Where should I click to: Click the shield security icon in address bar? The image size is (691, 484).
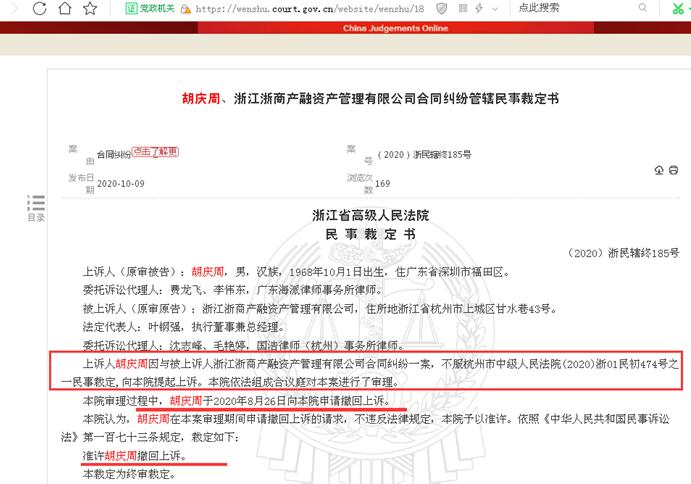[x=441, y=8]
